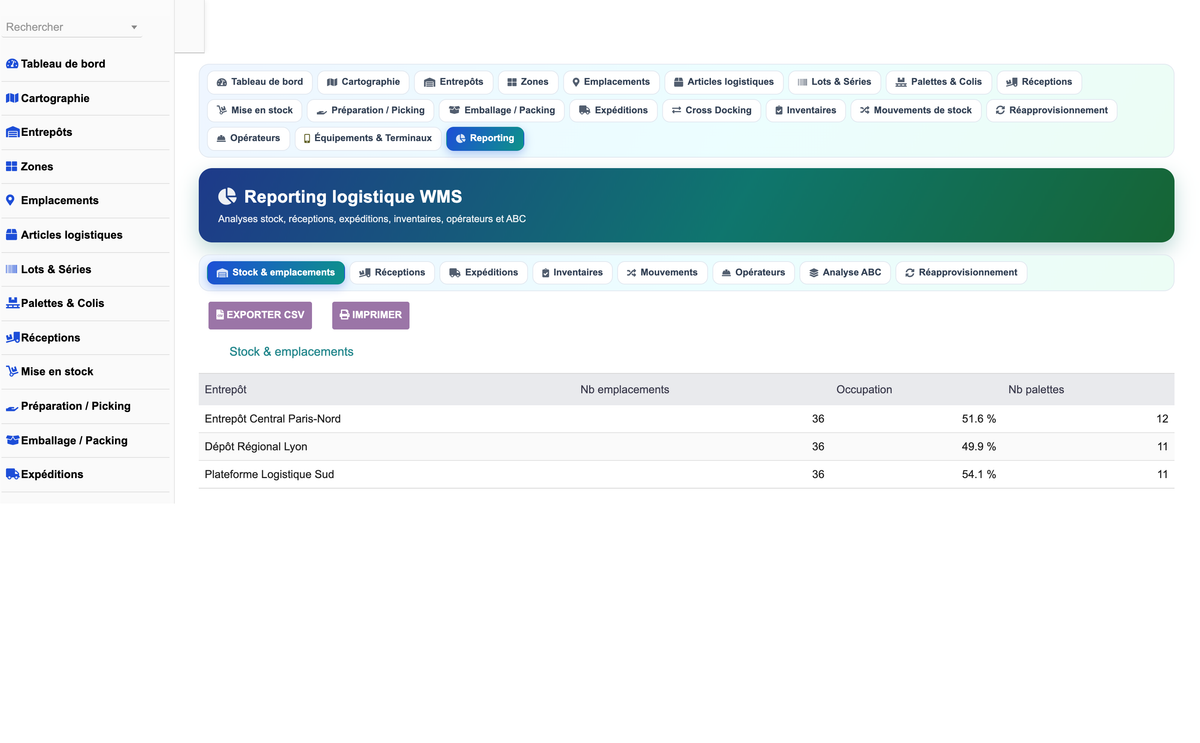Viewport: 1200px width, 743px height.
Task: Click the Nb emplacements column header
Action: [625, 389]
